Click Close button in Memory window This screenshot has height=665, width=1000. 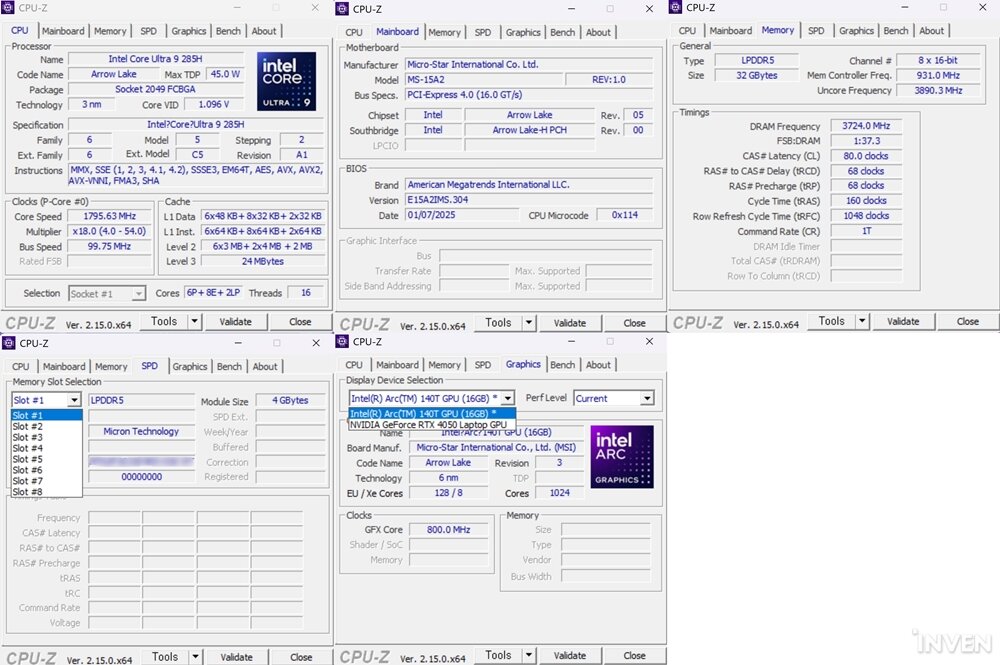(x=967, y=322)
